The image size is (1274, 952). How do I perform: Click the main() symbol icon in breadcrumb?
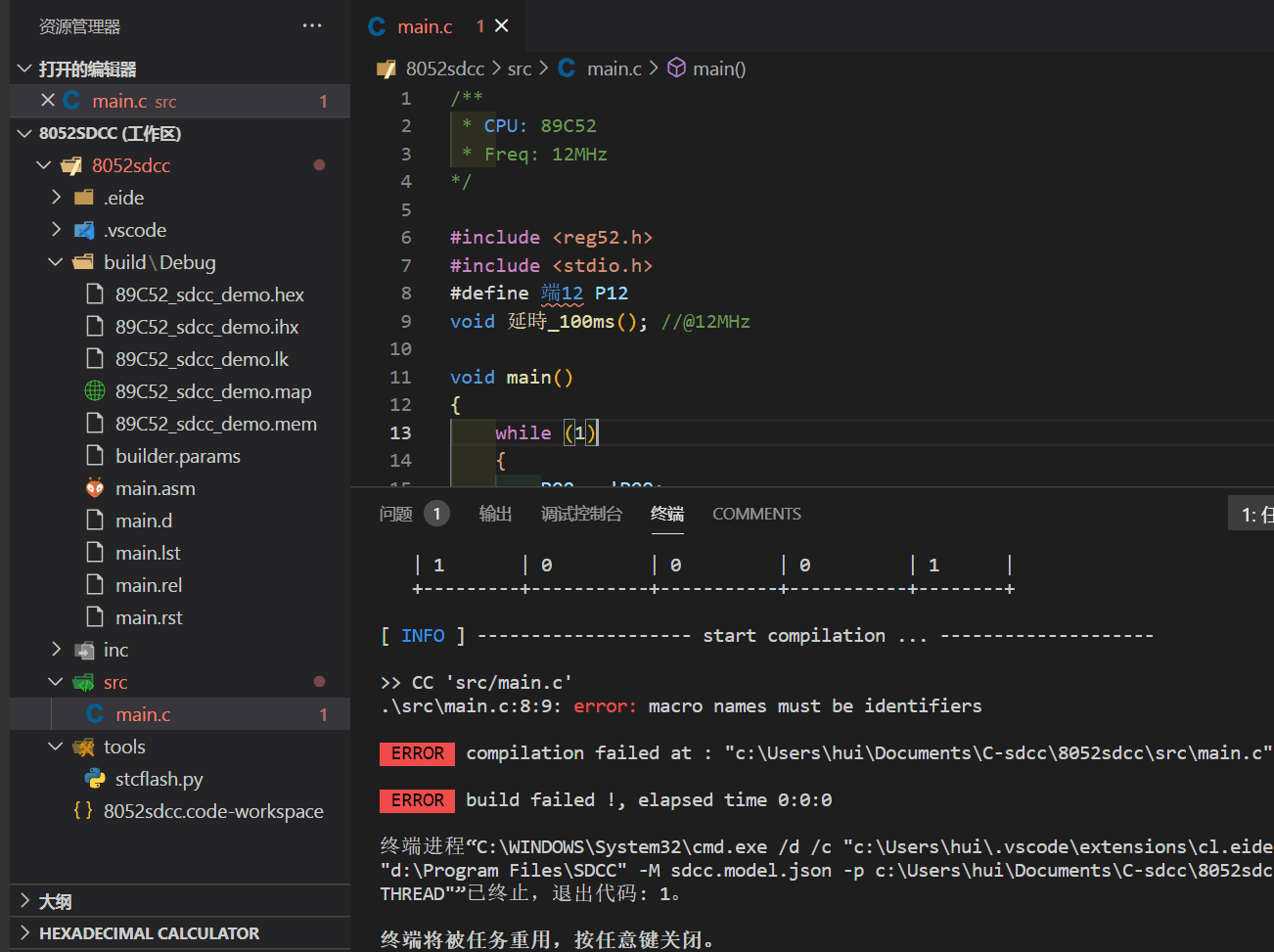[676, 68]
